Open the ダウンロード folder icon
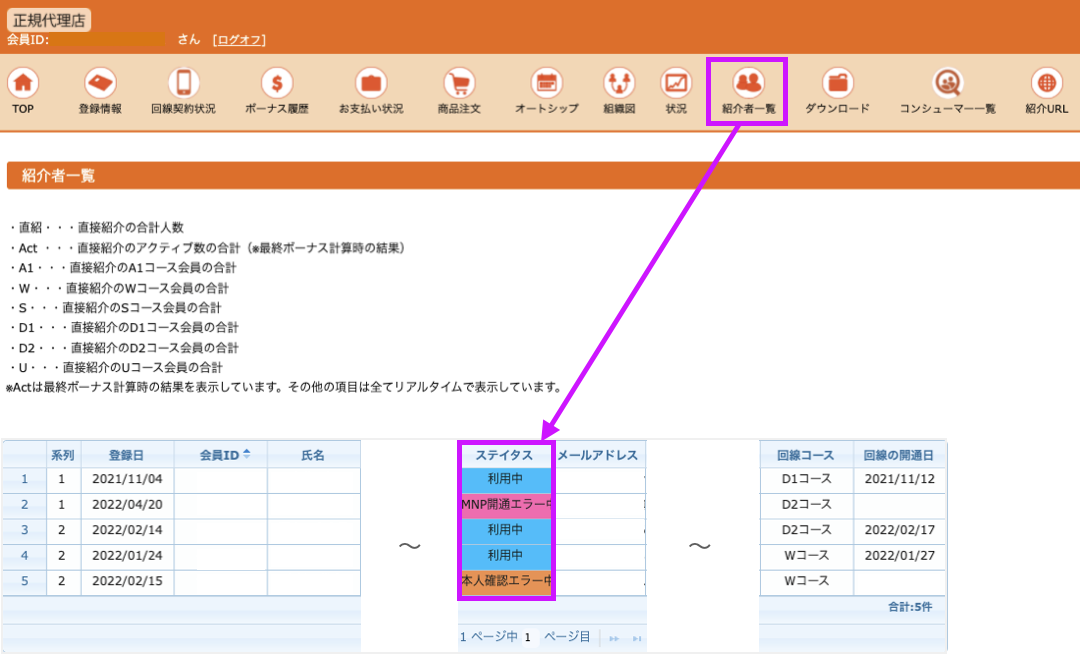The height and width of the screenshot is (660, 1080). (838, 83)
